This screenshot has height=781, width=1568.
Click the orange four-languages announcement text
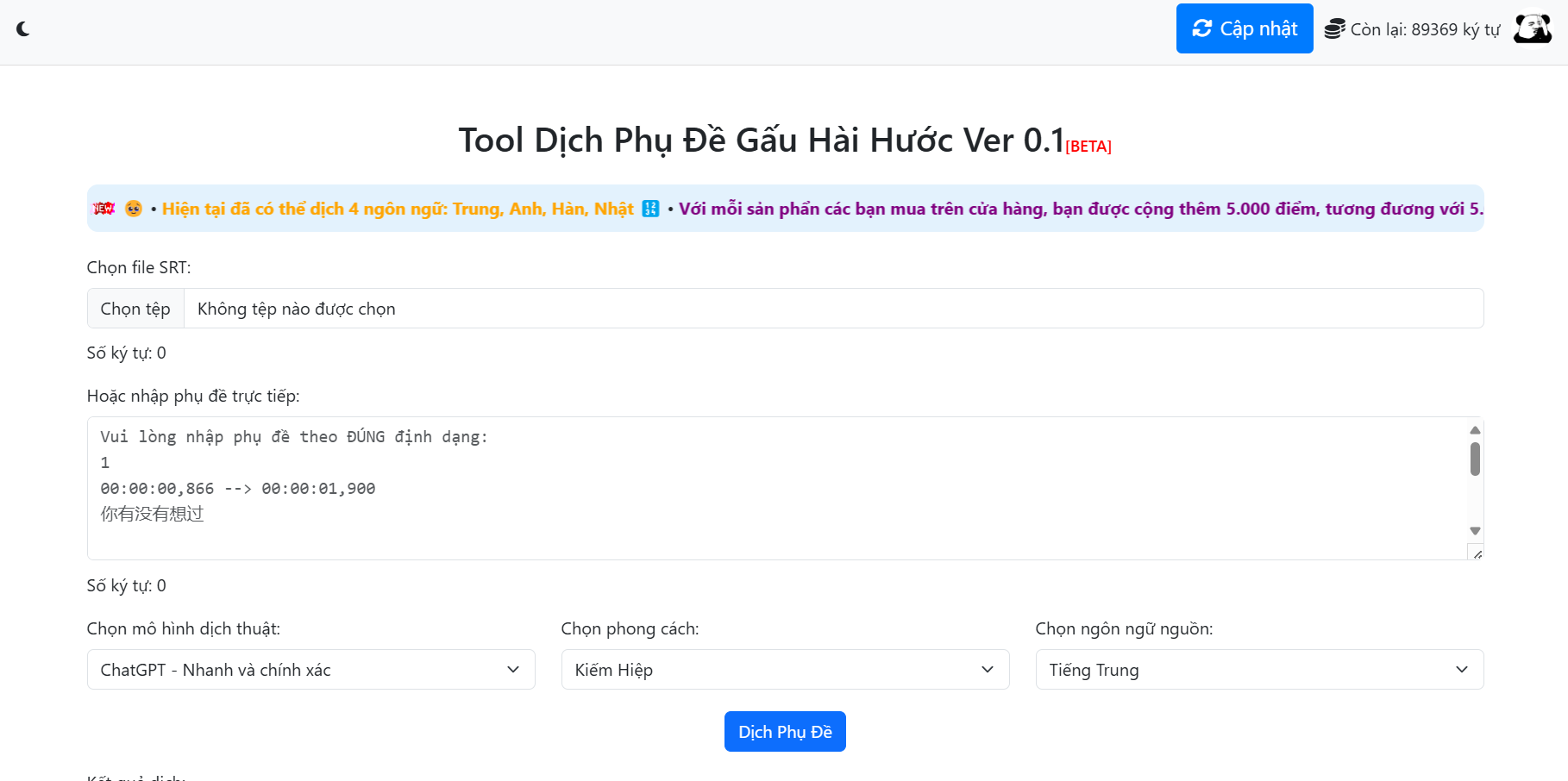[398, 209]
